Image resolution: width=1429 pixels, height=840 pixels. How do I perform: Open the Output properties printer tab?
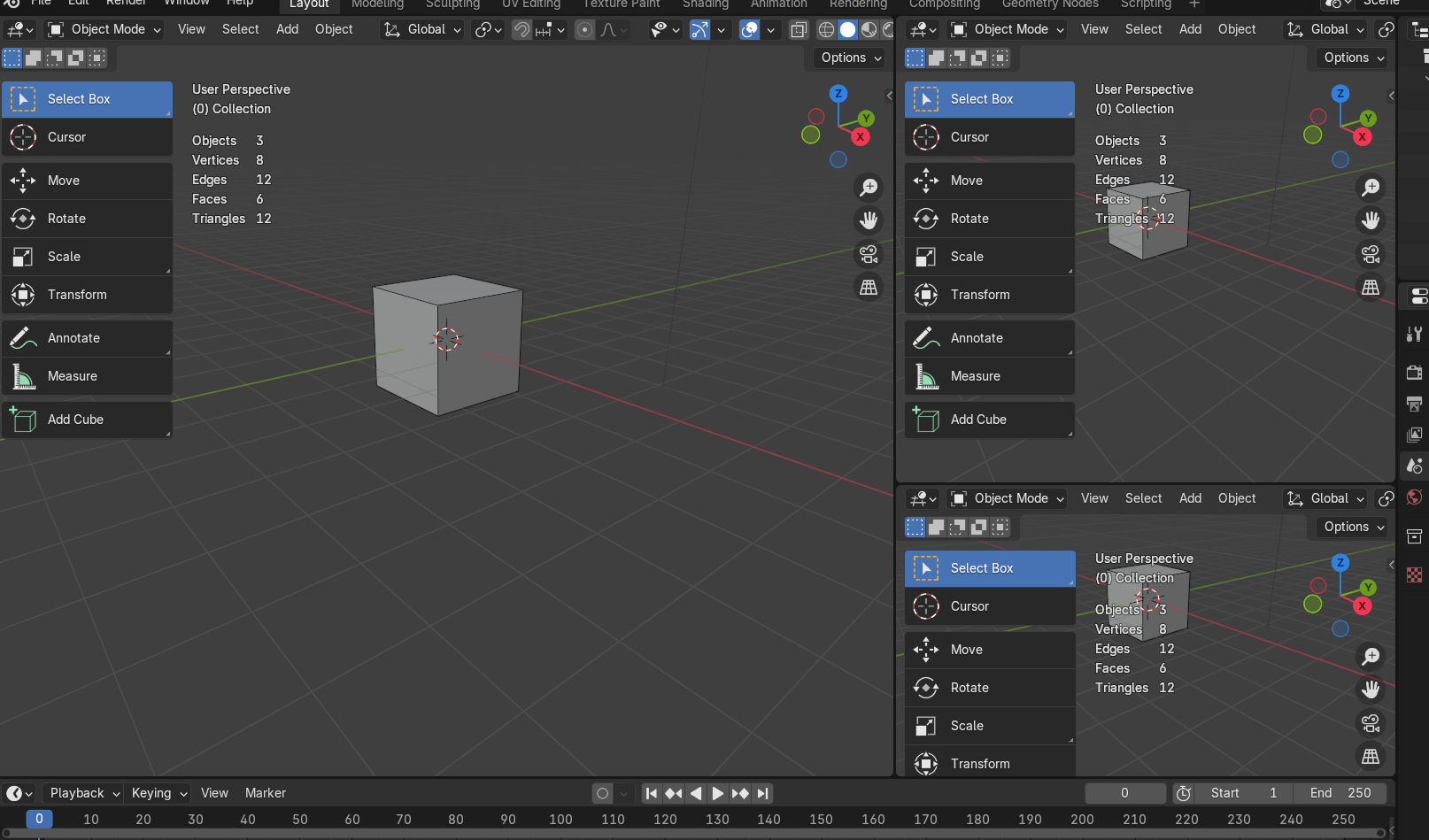[1414, 404]
